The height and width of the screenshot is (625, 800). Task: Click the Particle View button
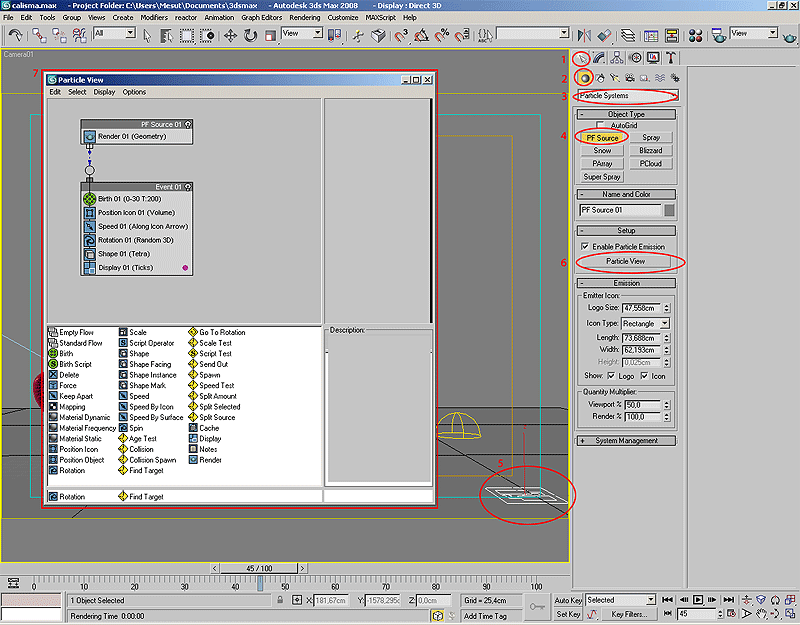coord(625,261)
